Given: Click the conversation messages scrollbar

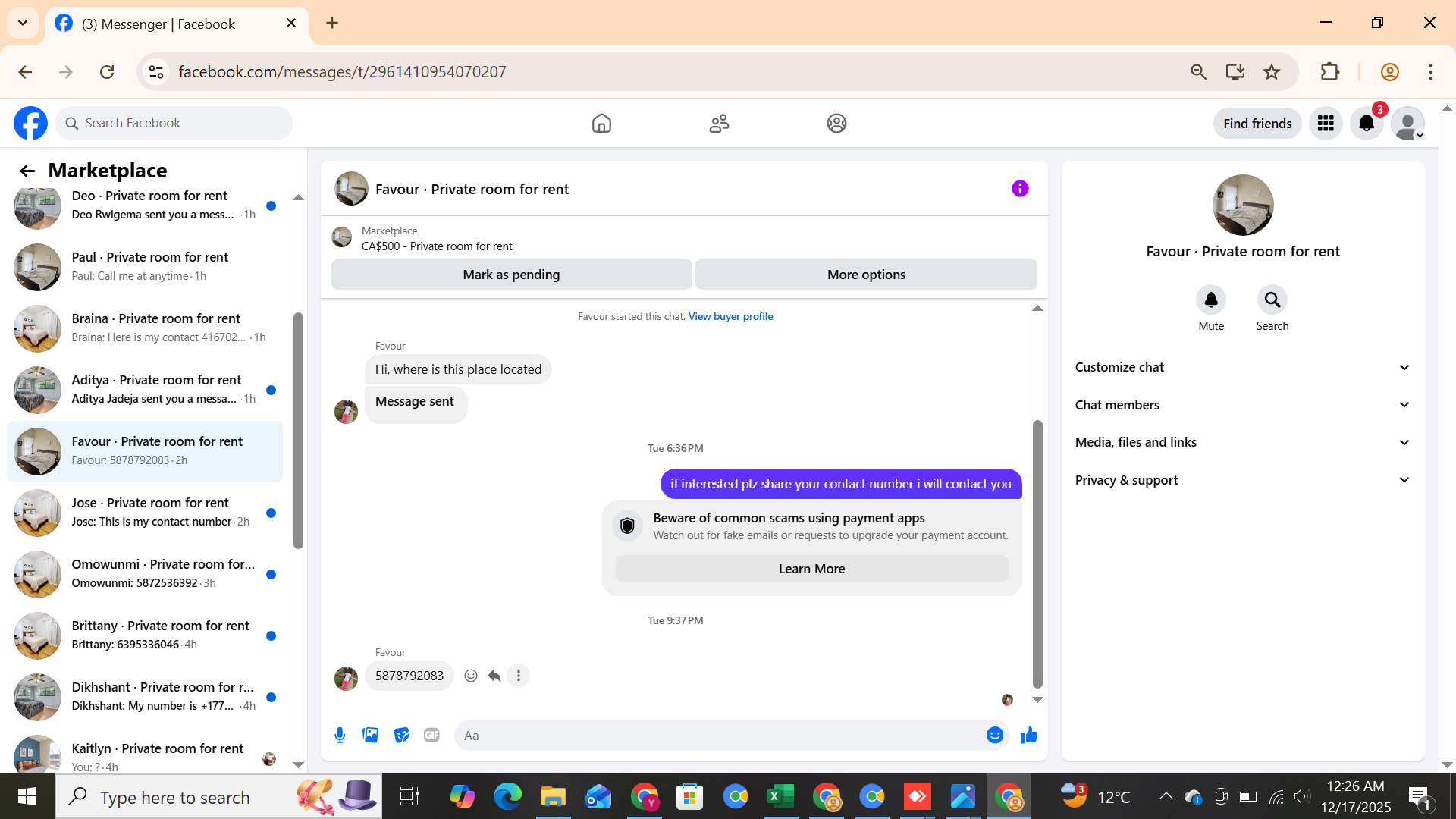Looking at the screenshot, I should tap(1037, 554).
